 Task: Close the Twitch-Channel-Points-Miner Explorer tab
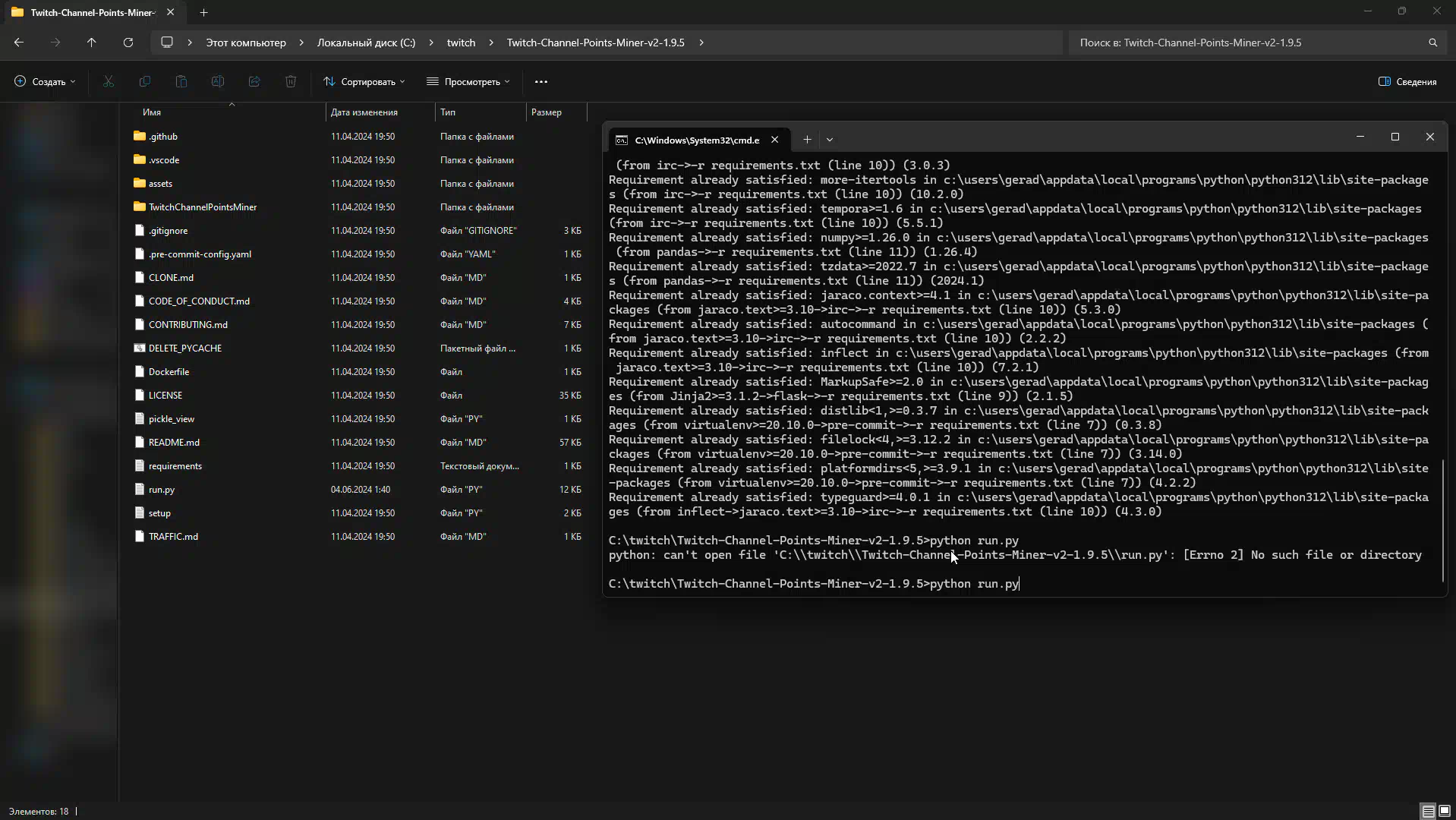[170, 12]
